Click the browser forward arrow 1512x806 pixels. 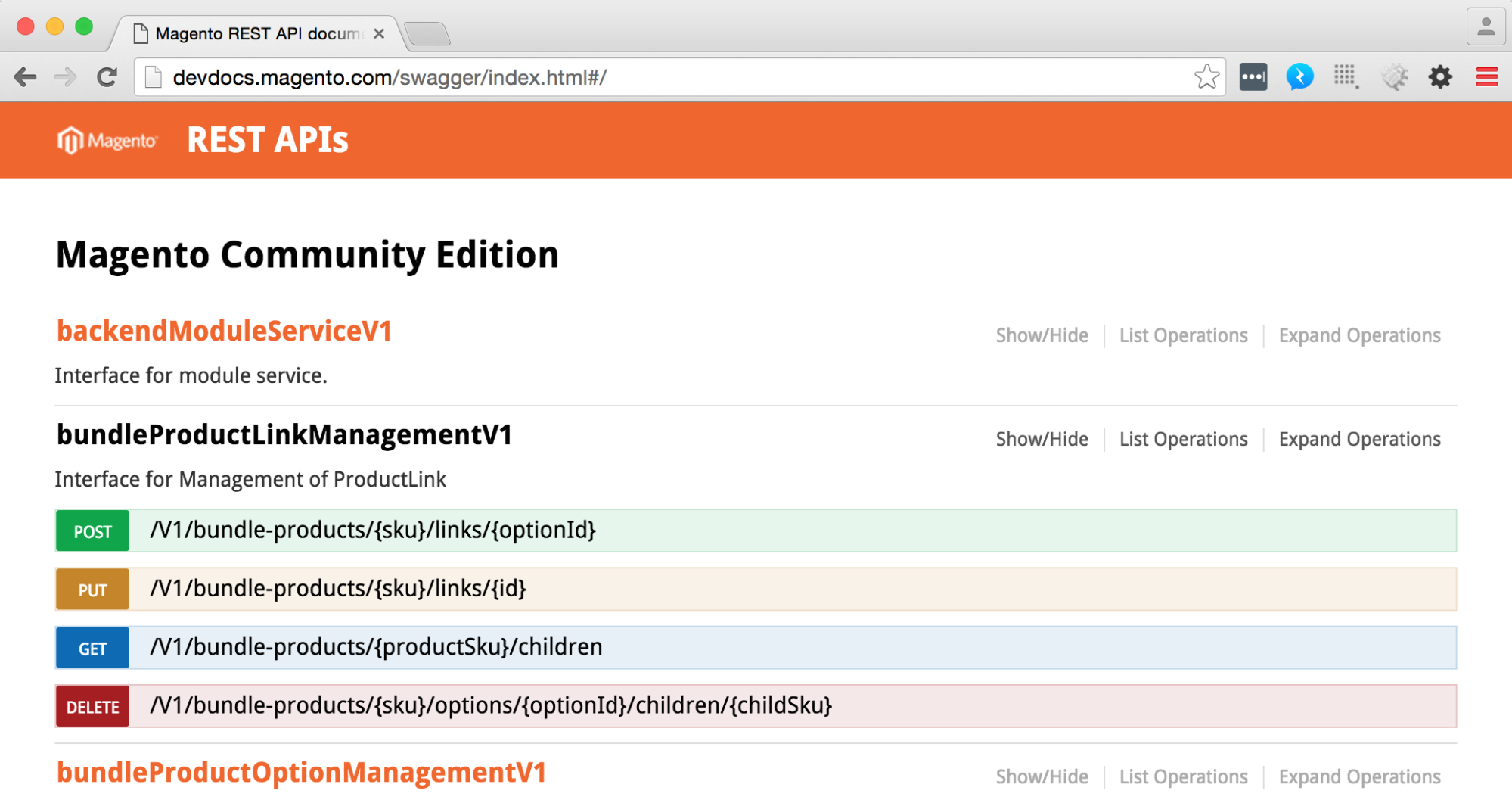point(66,77)
